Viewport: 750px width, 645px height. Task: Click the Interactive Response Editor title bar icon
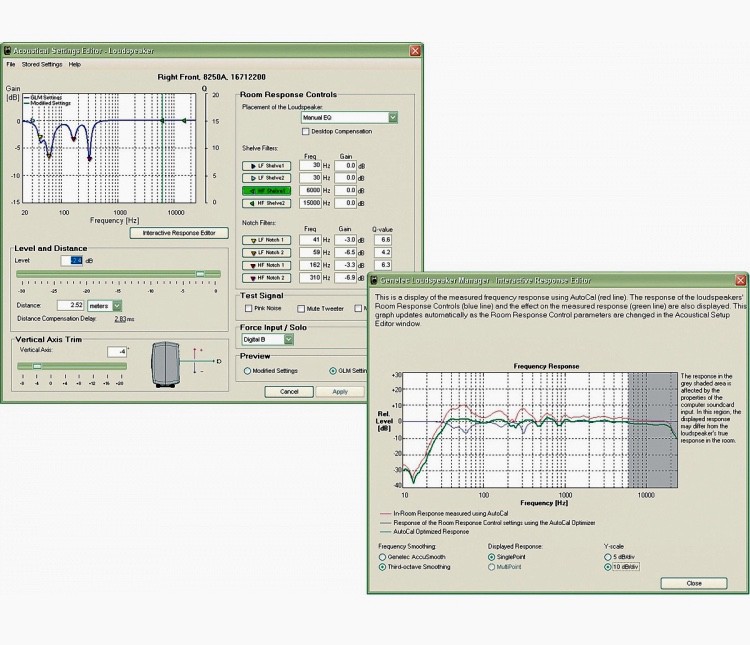click(374, 280)
